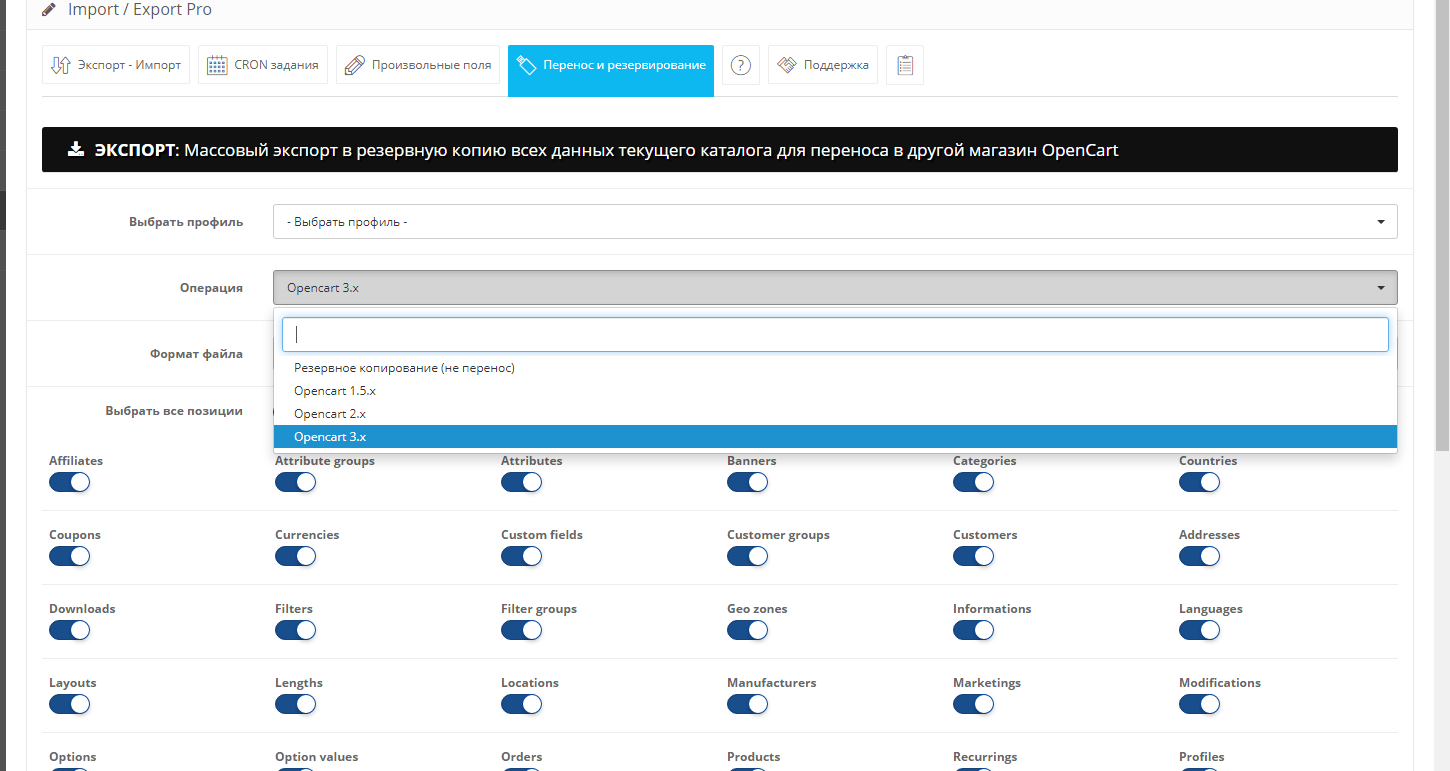Focus the dropdown search input field
This screenshot has width=1450, height=771.
pos(835,335)
